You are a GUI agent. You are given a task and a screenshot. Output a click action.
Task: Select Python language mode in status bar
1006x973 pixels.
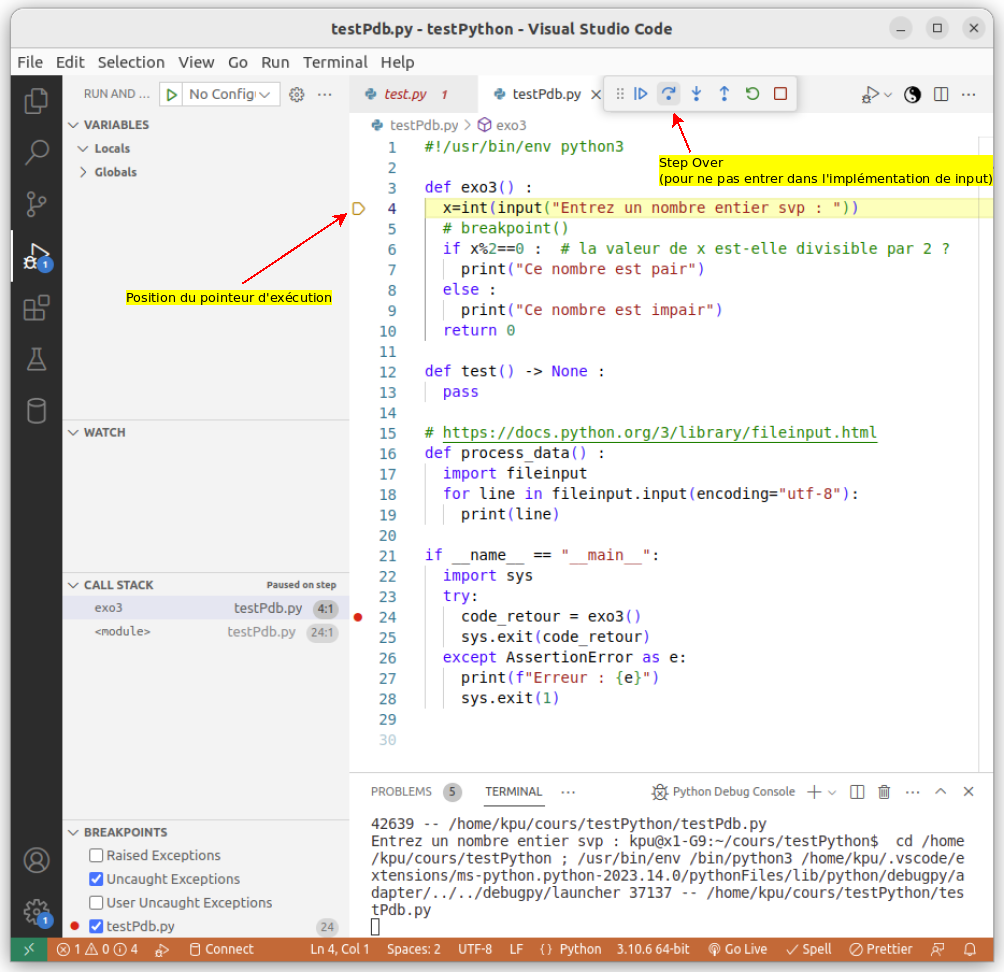(x=581, y=951)
